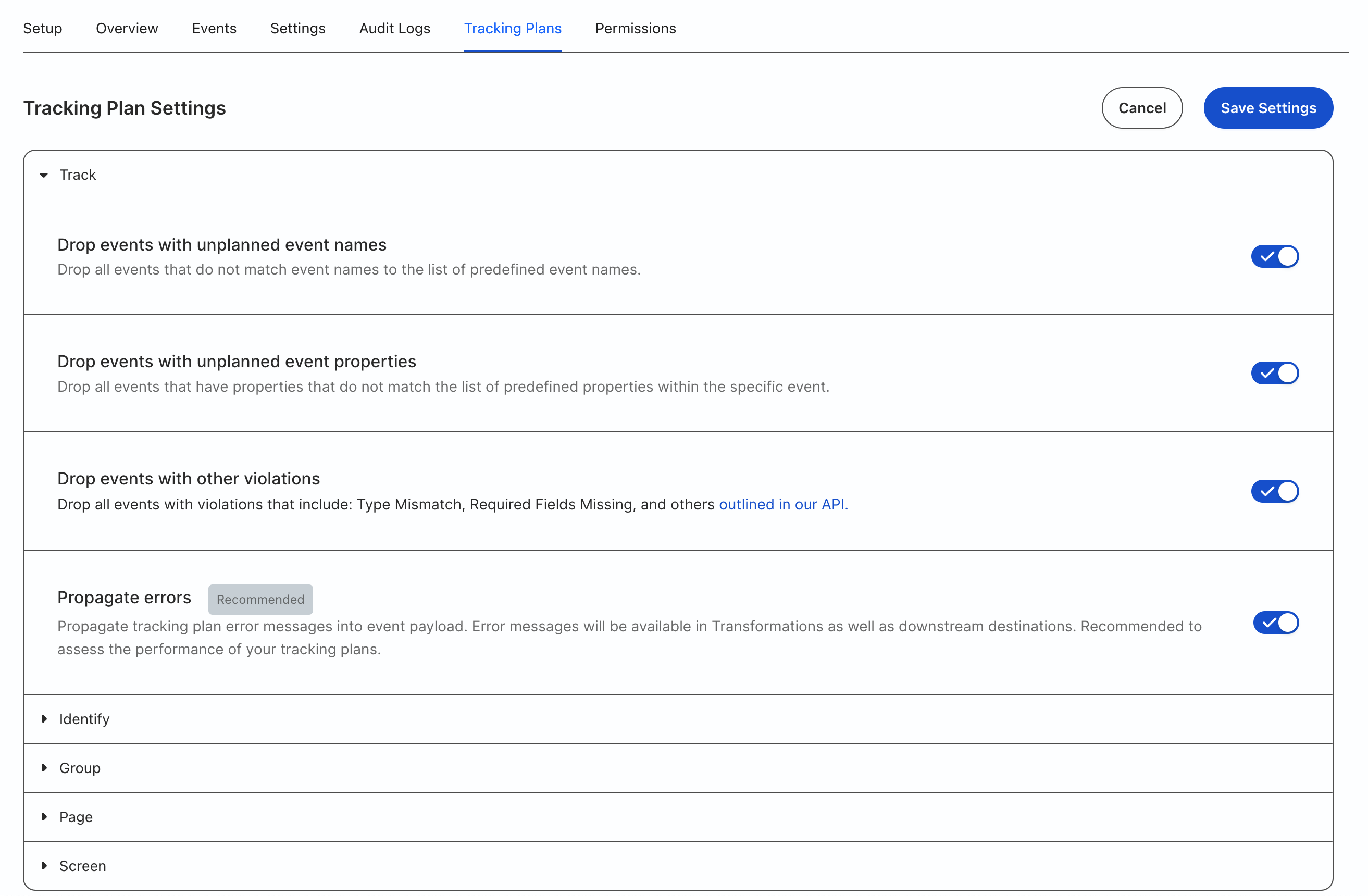
Task: Open the Settings tab
Action: tap(298, 28)
